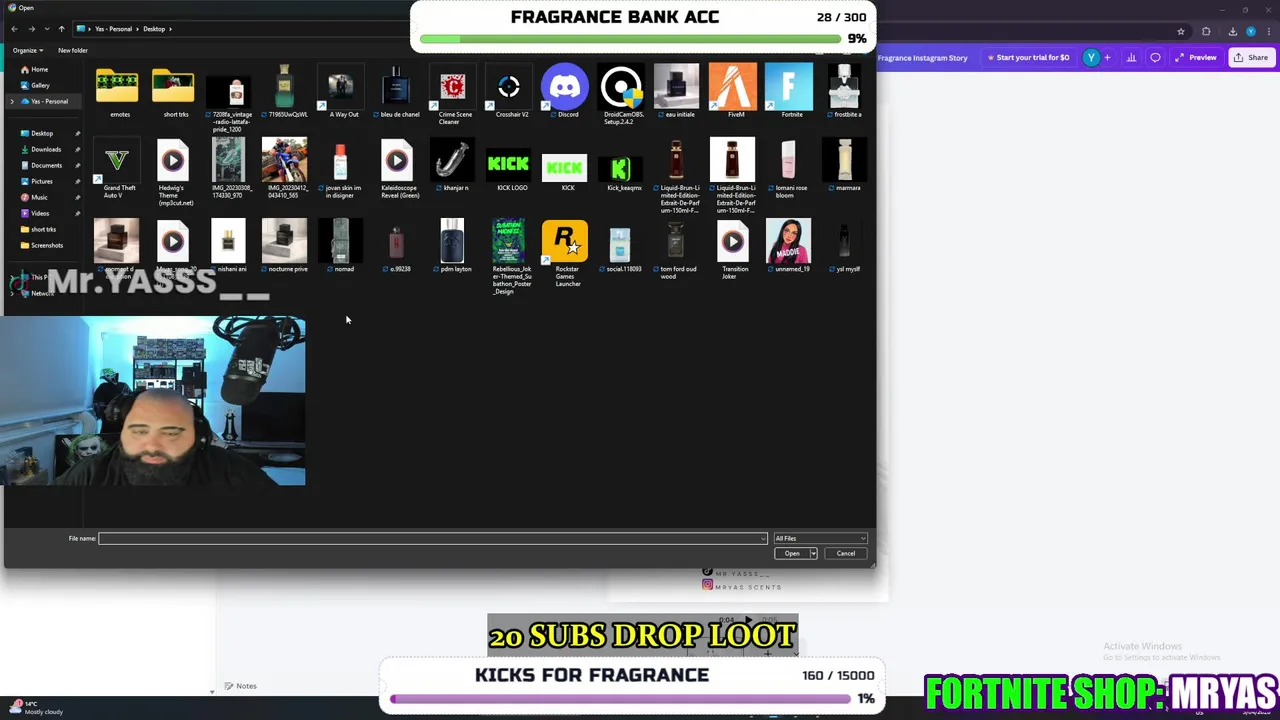Image resolution: width=1280 pixels, height=720 pixels.
Task: Select the A Way Out shortcut
Action: coord(342,92)
